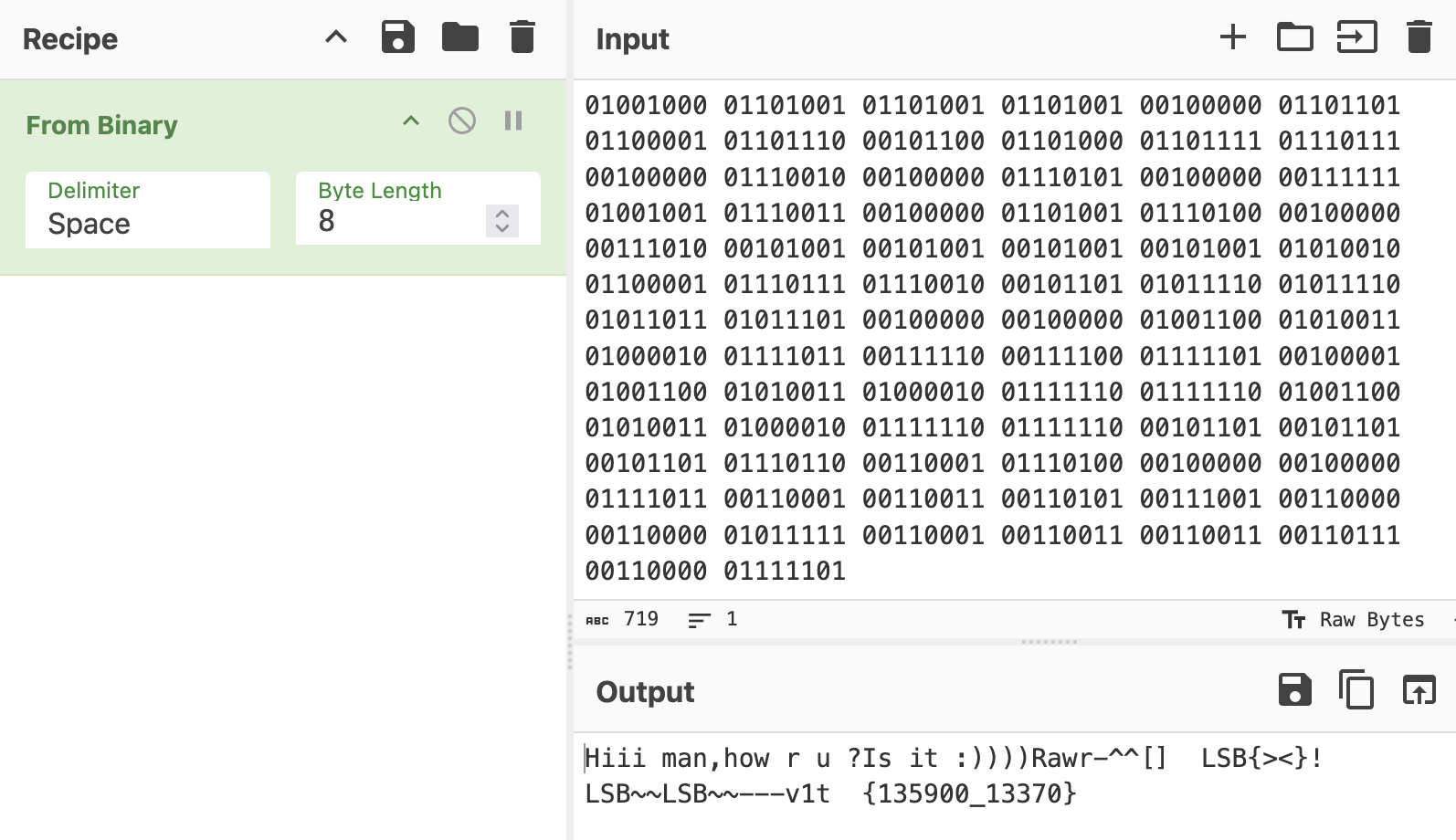Open folder as input
Viewport: 1456px width, 840px height.
[1295, 37]
